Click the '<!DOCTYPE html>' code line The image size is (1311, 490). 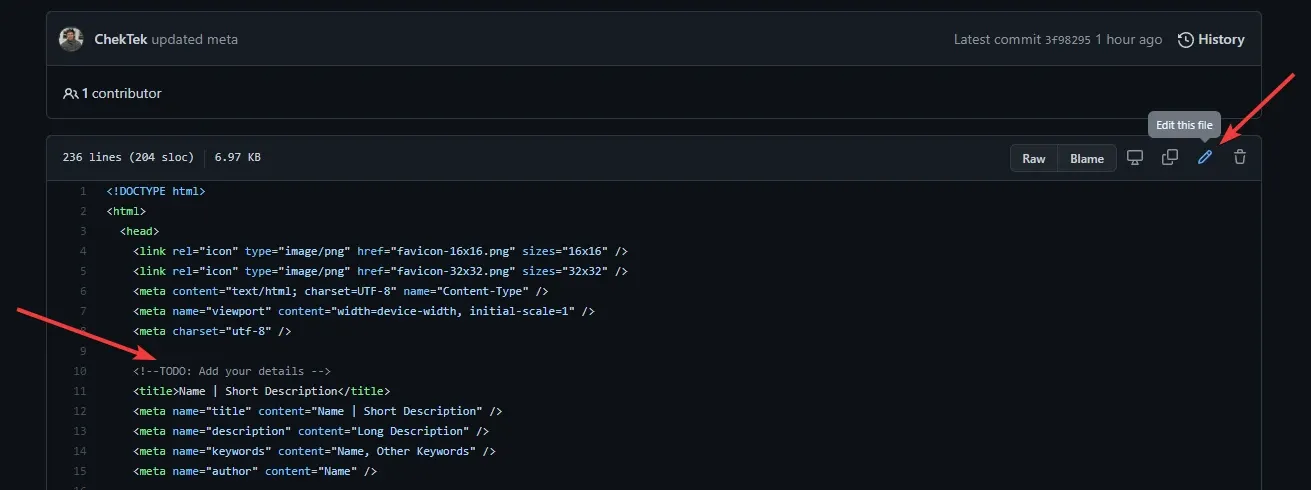156,191
